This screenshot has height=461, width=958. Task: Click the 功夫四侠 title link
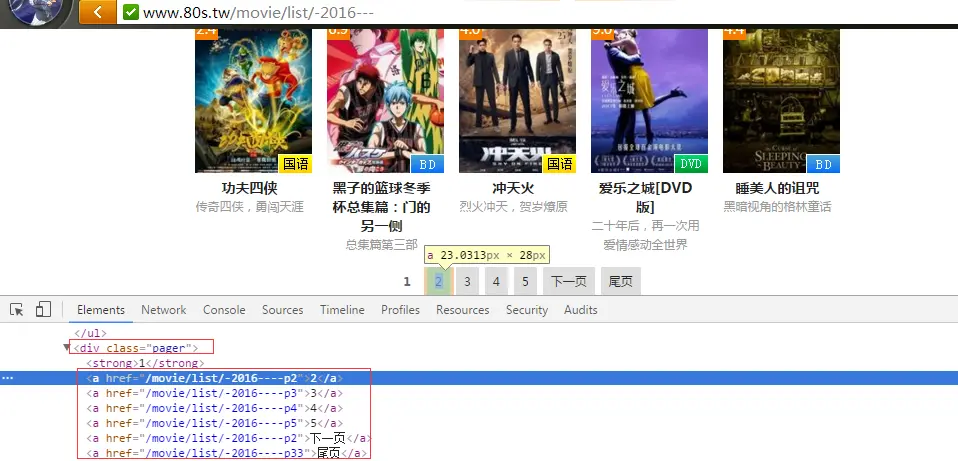(249, 188)
